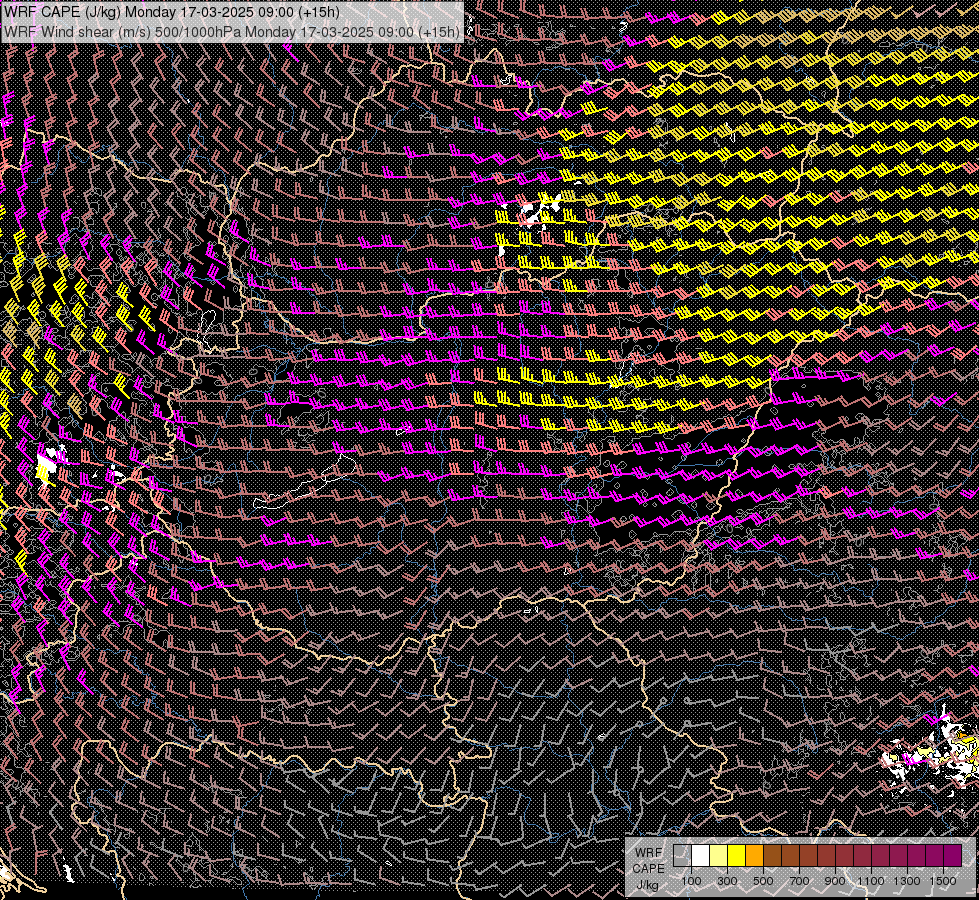
Task: Click the 'WRF Wind shear (m/s) 500/1000hPa' title line
Action: point(232,31)
